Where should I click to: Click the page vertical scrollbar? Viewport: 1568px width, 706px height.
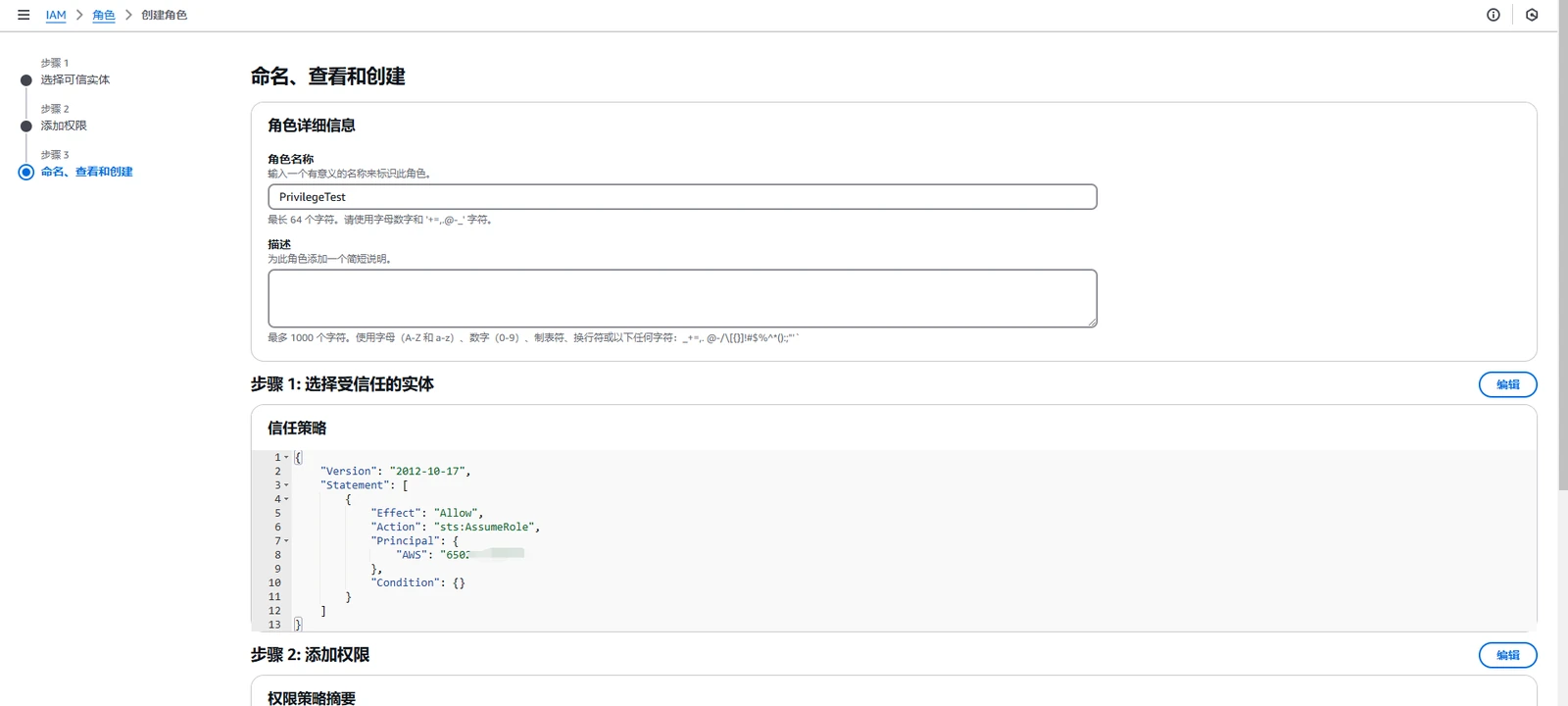1563,245
